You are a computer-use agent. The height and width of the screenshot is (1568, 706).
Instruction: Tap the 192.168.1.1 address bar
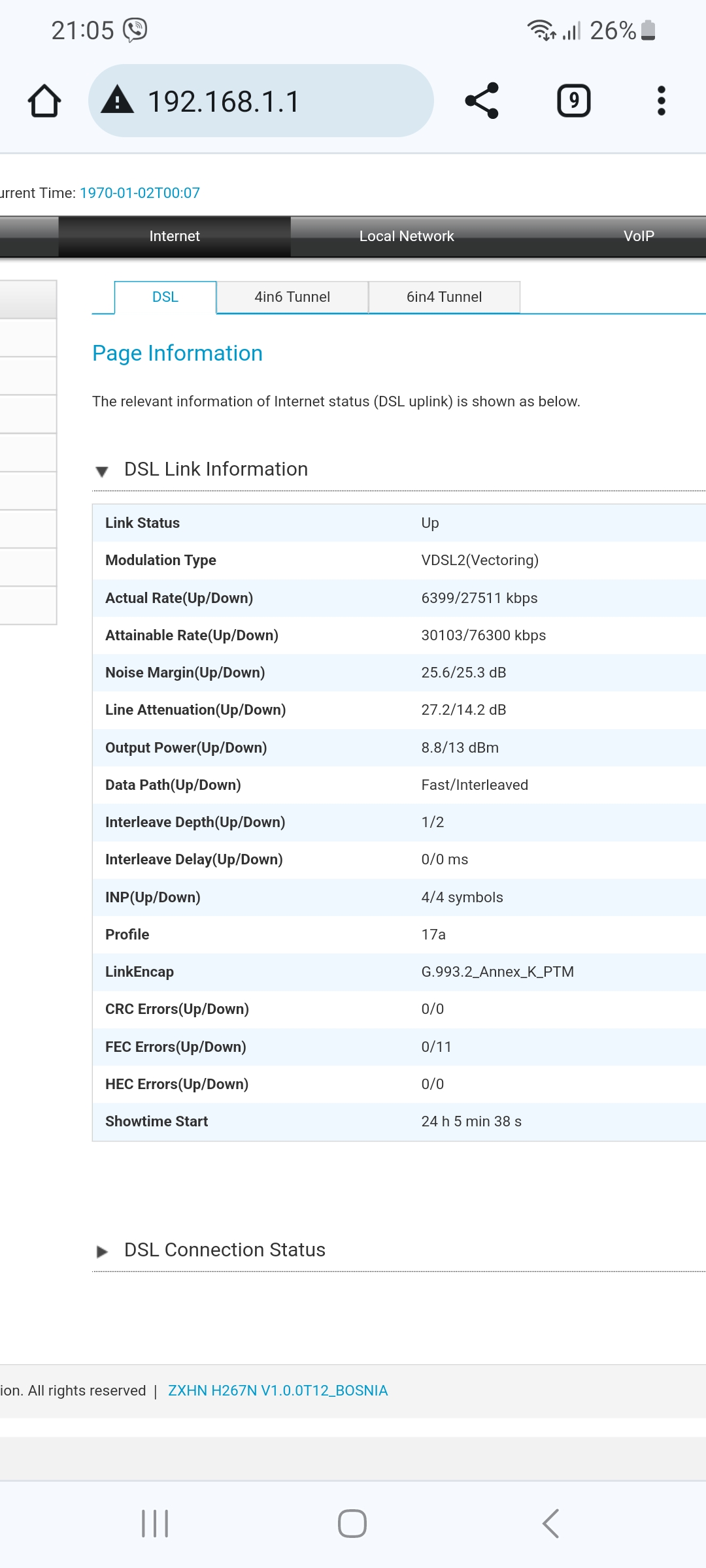[261, 101]
